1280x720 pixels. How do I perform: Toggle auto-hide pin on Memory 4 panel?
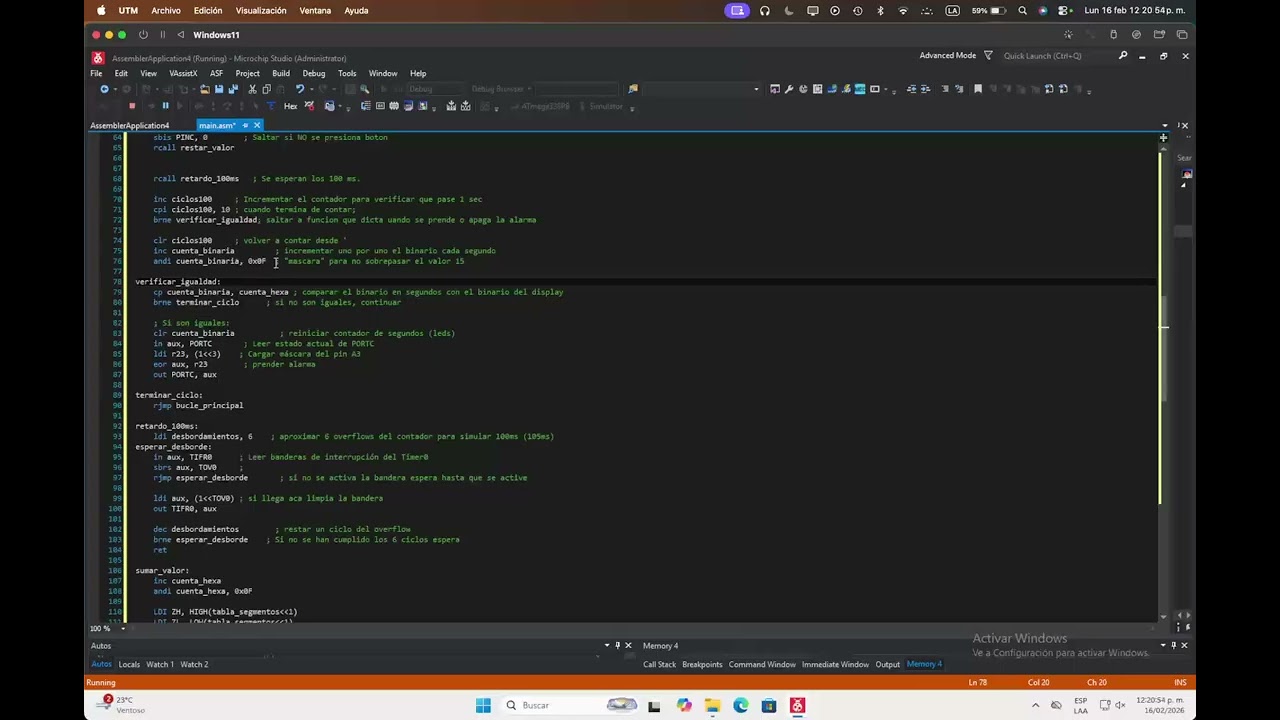tap(1174, 645)
